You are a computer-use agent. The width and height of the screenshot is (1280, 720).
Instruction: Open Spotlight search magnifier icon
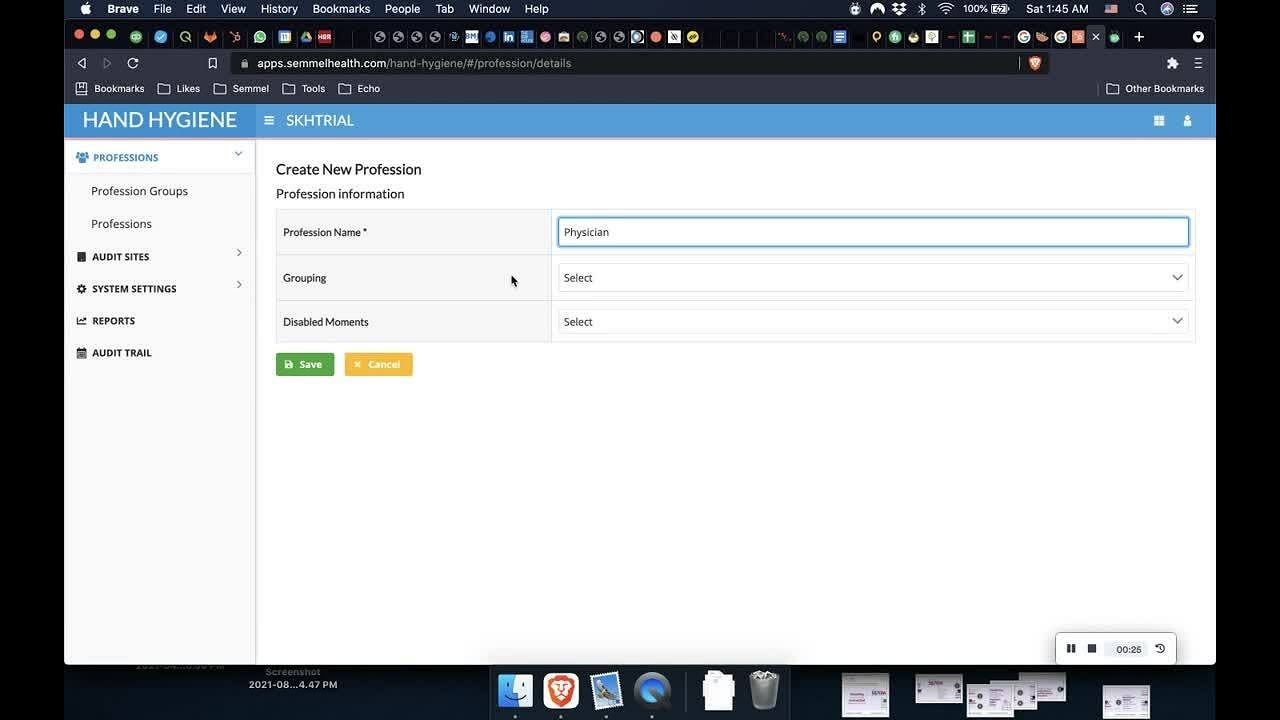[x=1140, y=9]
